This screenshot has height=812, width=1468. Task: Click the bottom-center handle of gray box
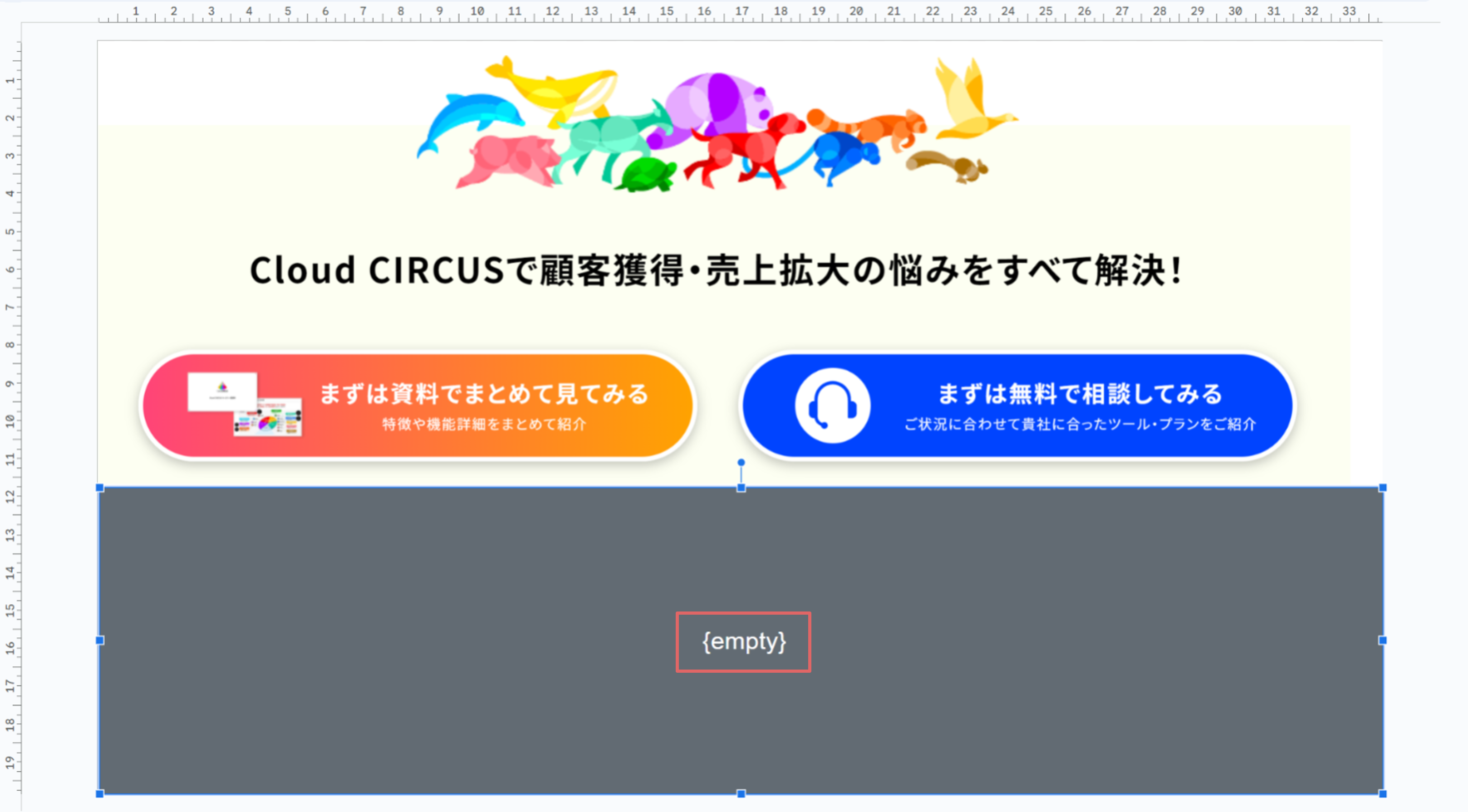click(741, 794)
